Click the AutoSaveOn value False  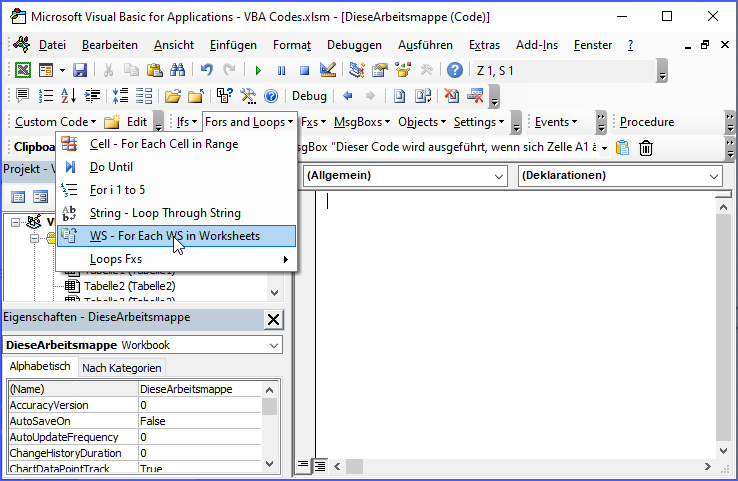pos(200,421)
